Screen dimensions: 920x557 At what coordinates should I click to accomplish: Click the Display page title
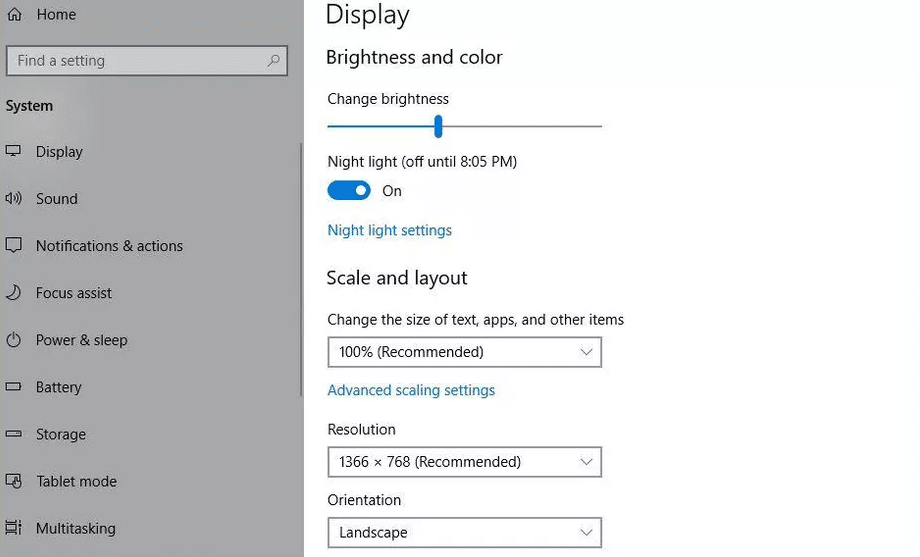point(368,15)
